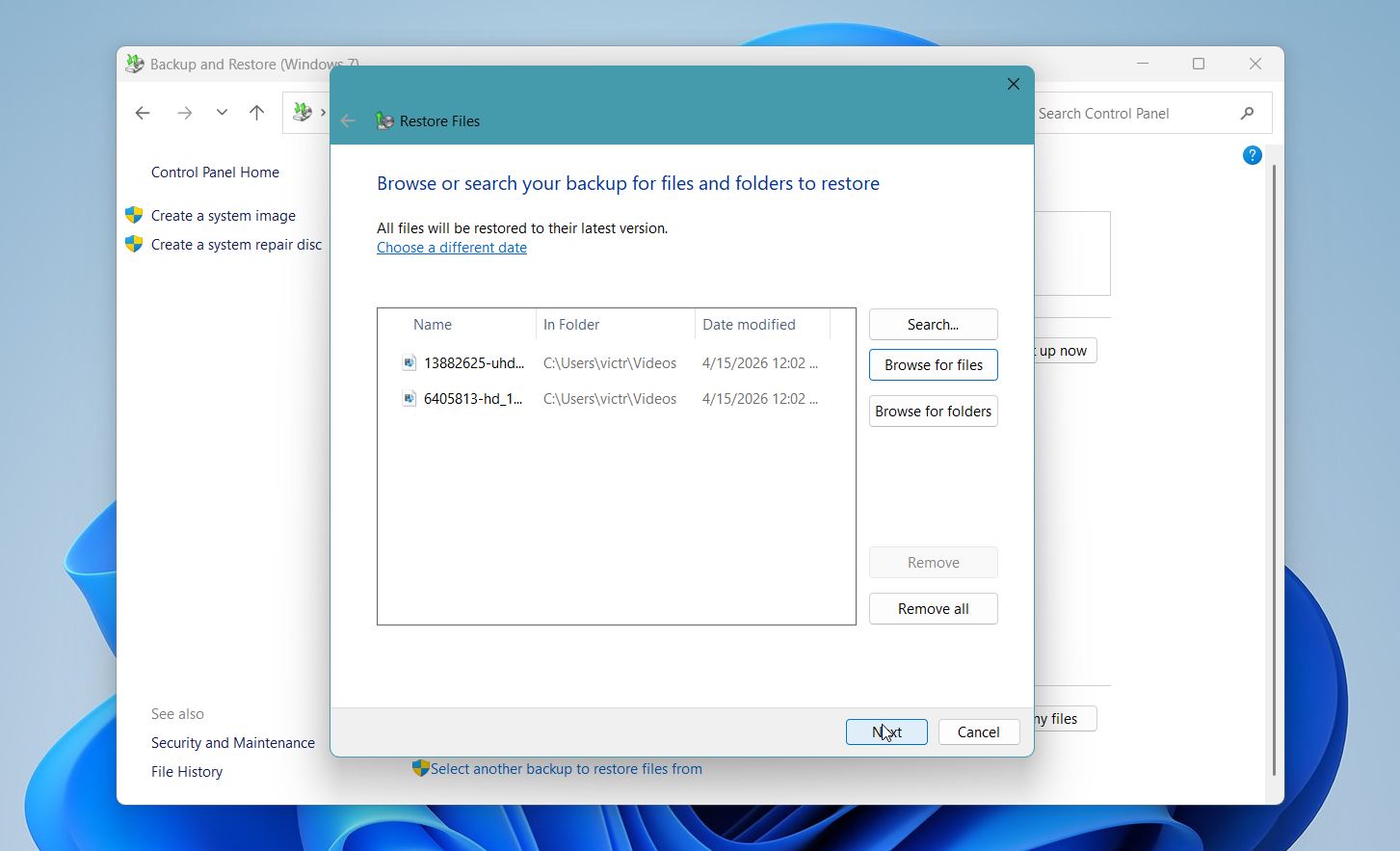This screenshot has height=851, width=1400.
Task: Go up one level in Control Panel
Action: click(256, 114)
